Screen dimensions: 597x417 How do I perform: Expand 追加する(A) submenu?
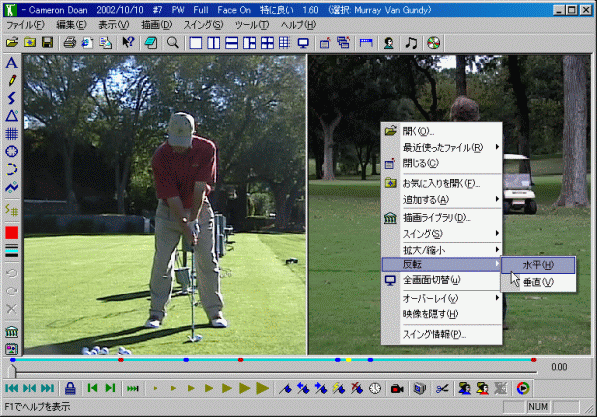[442, 200]
